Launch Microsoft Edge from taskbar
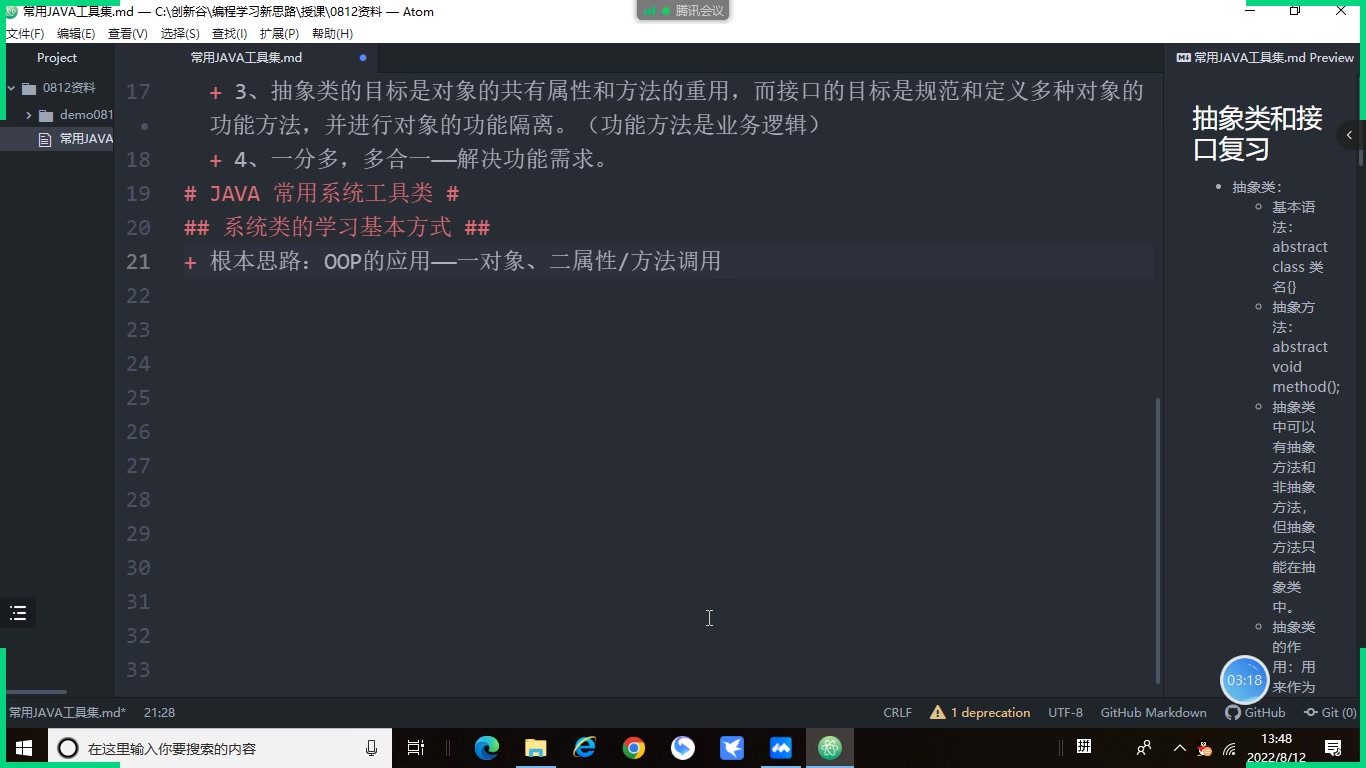 (487, 748)
